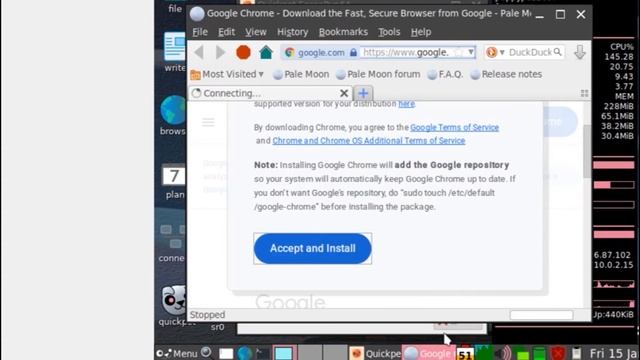Open the Edit menu
640x360 pixels.
point(226,32)
